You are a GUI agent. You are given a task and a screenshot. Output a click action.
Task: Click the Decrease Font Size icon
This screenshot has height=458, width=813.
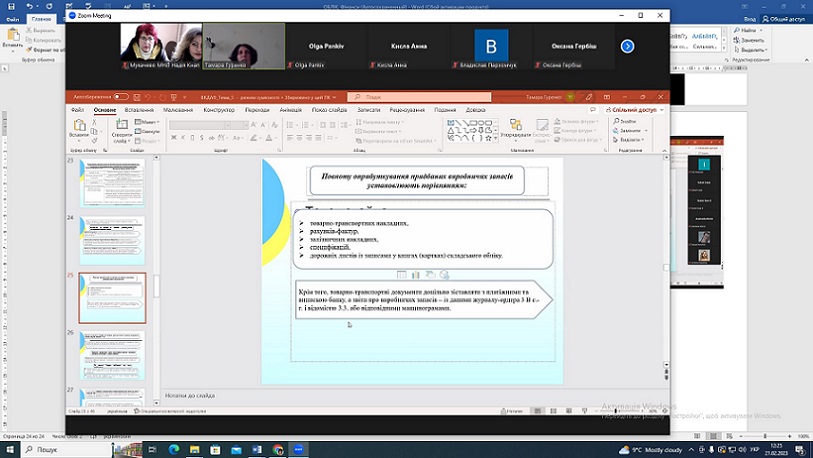(263, 125)
